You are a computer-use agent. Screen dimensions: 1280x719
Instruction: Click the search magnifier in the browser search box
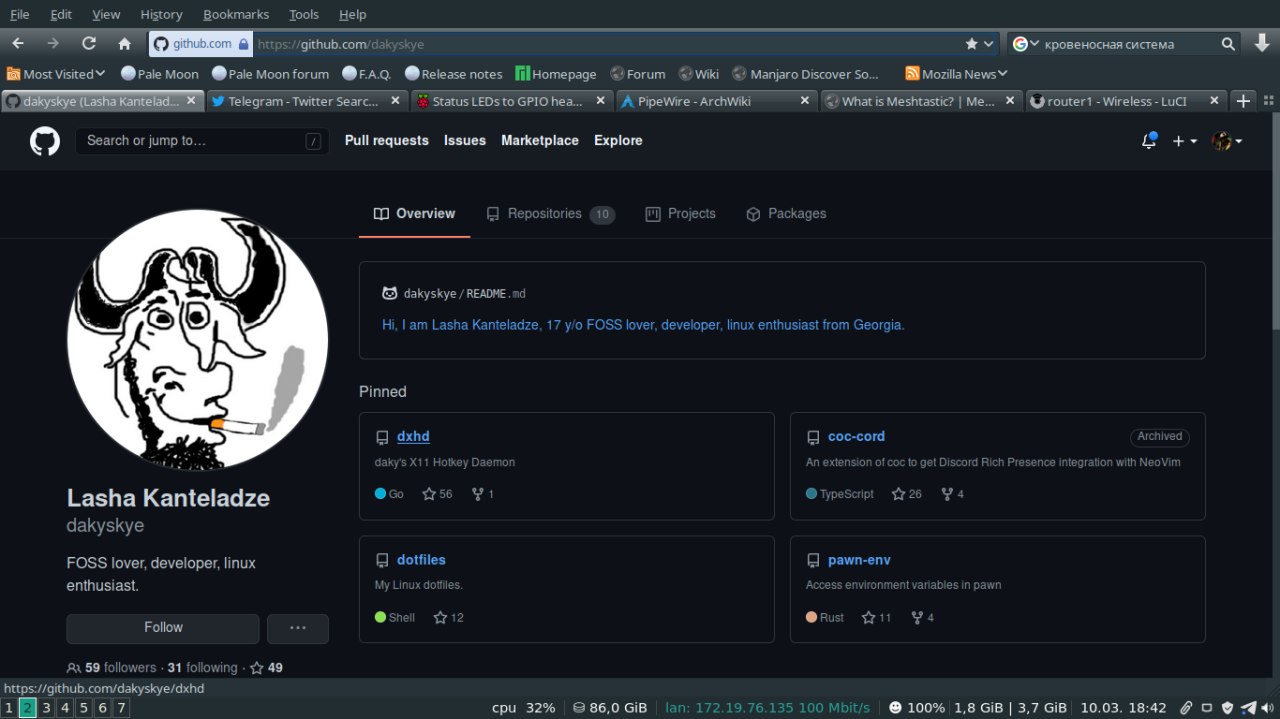(x=1228, y=44)
